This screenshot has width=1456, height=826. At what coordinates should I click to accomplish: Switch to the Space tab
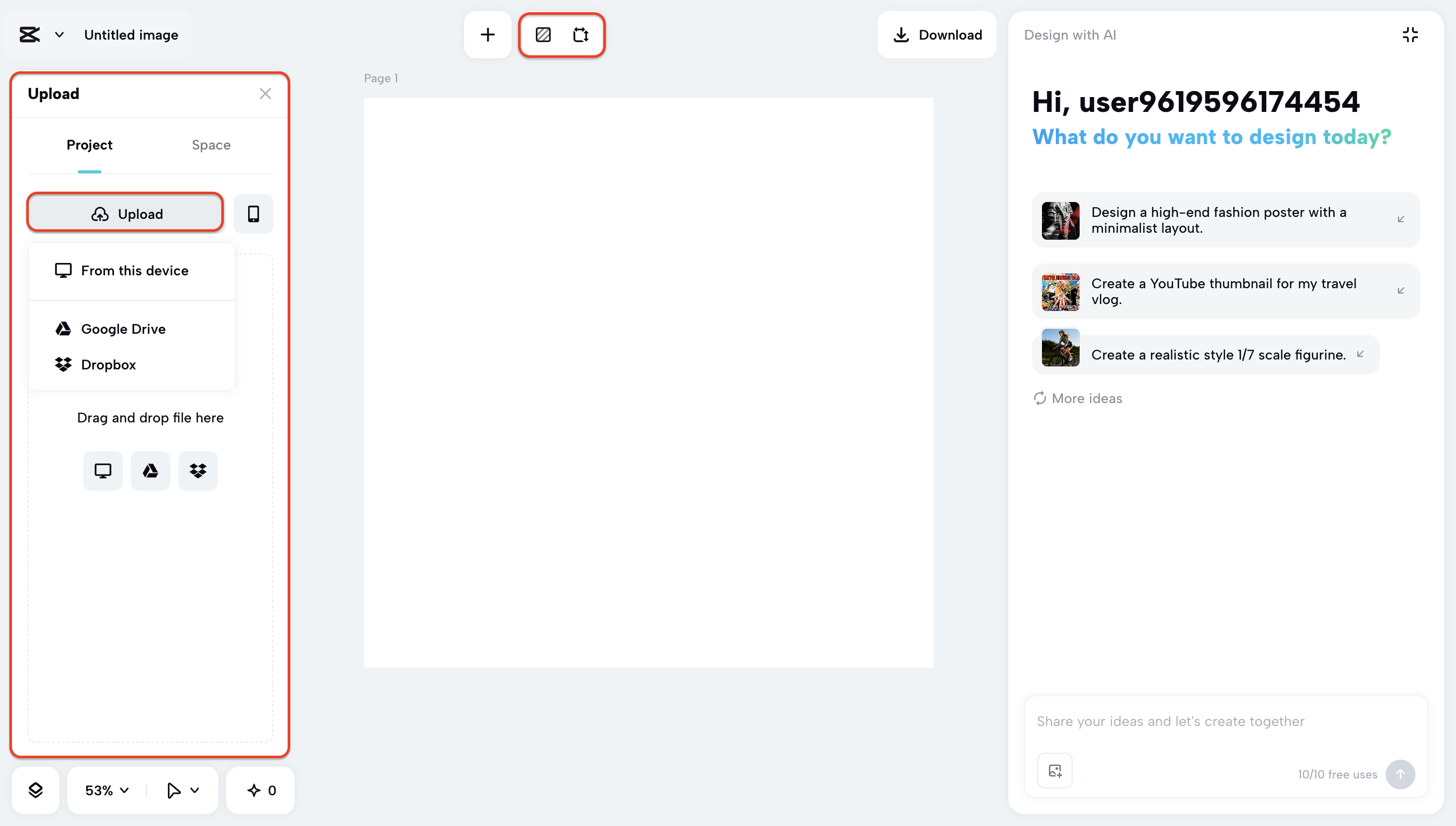coord(211,145)
